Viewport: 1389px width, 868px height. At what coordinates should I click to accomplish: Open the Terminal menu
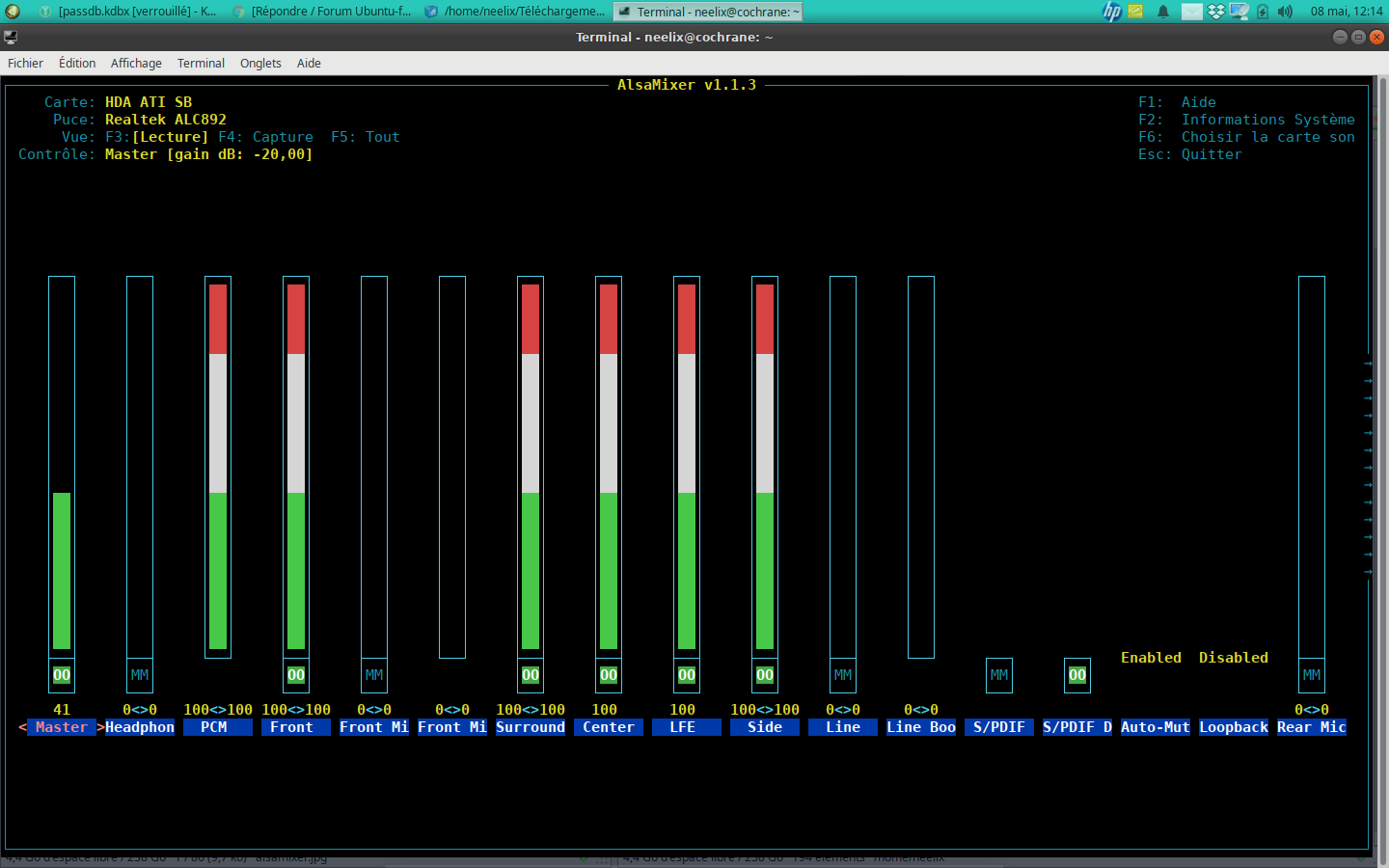(201, 63)
